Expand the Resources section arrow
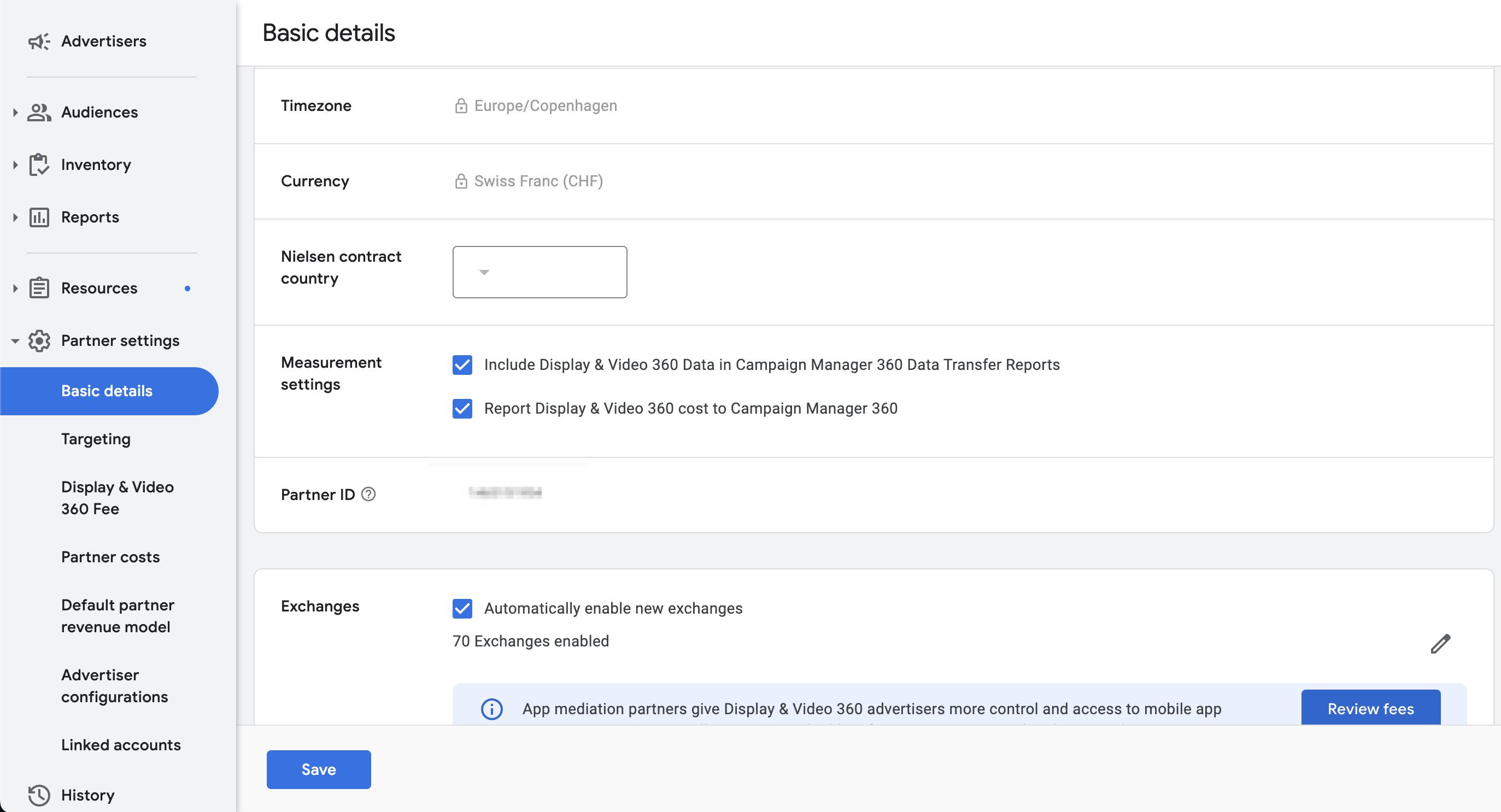Image resolution: width=1501 pixels, height=812 pixels. [15, 289]
